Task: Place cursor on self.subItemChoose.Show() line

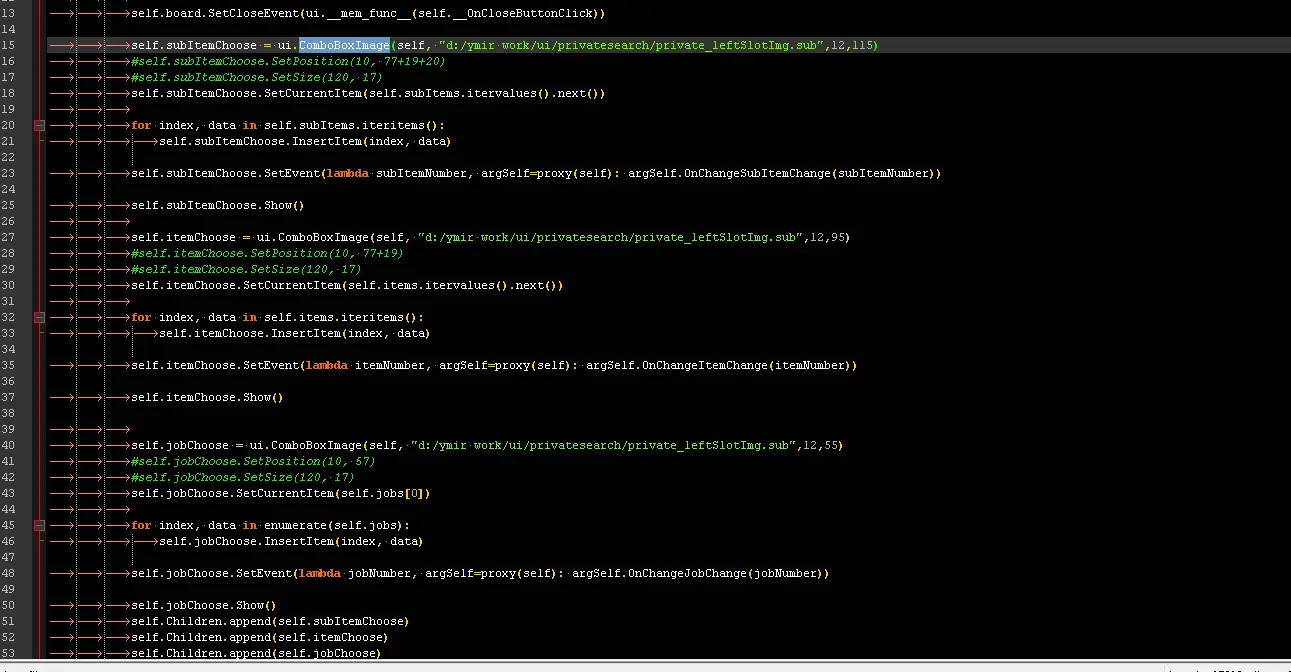Action: [x=217, y=206]
